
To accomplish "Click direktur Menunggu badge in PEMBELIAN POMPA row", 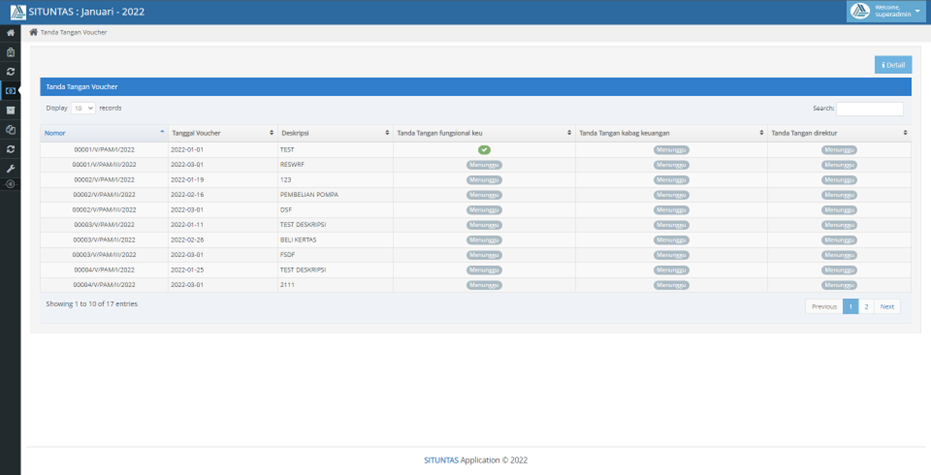I will [839, 195].
